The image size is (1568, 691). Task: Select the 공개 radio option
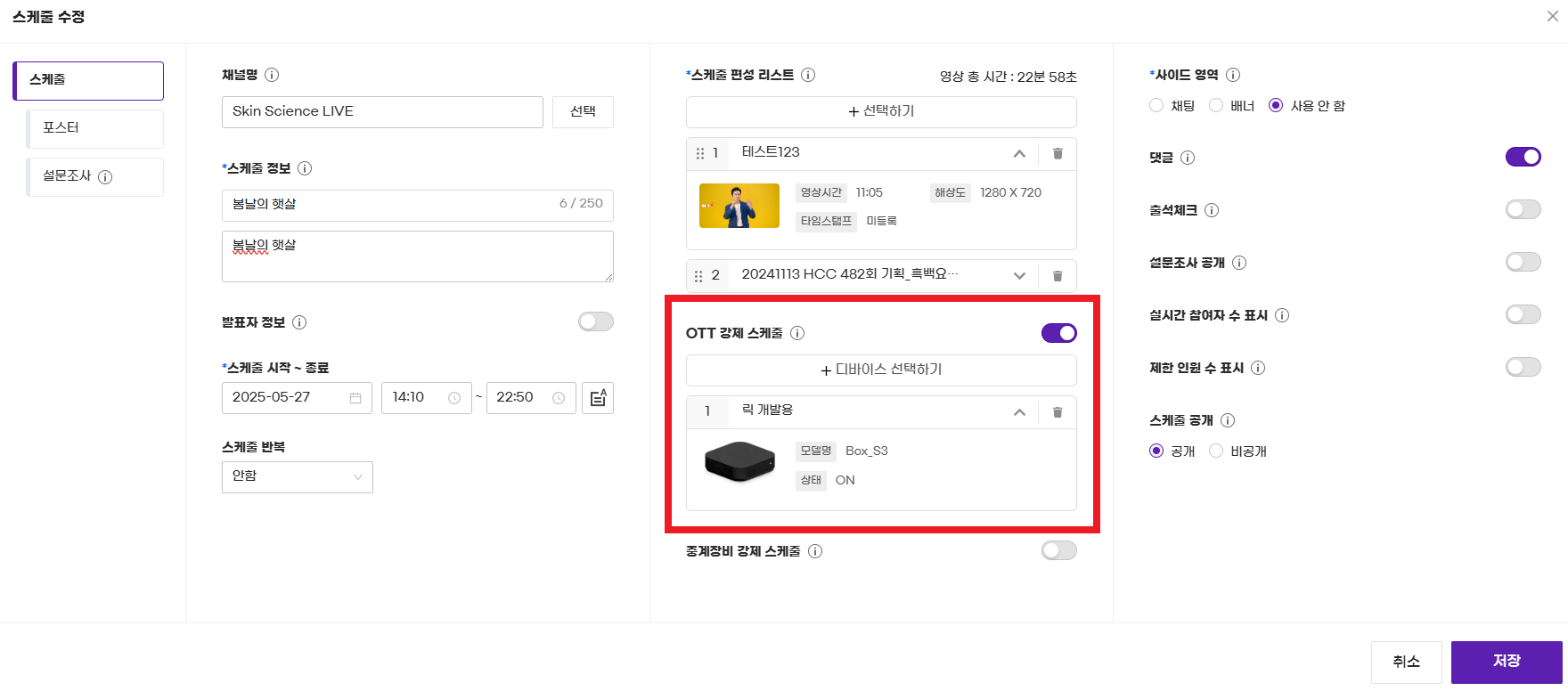pyautogui.click(x=1156, y=451)
